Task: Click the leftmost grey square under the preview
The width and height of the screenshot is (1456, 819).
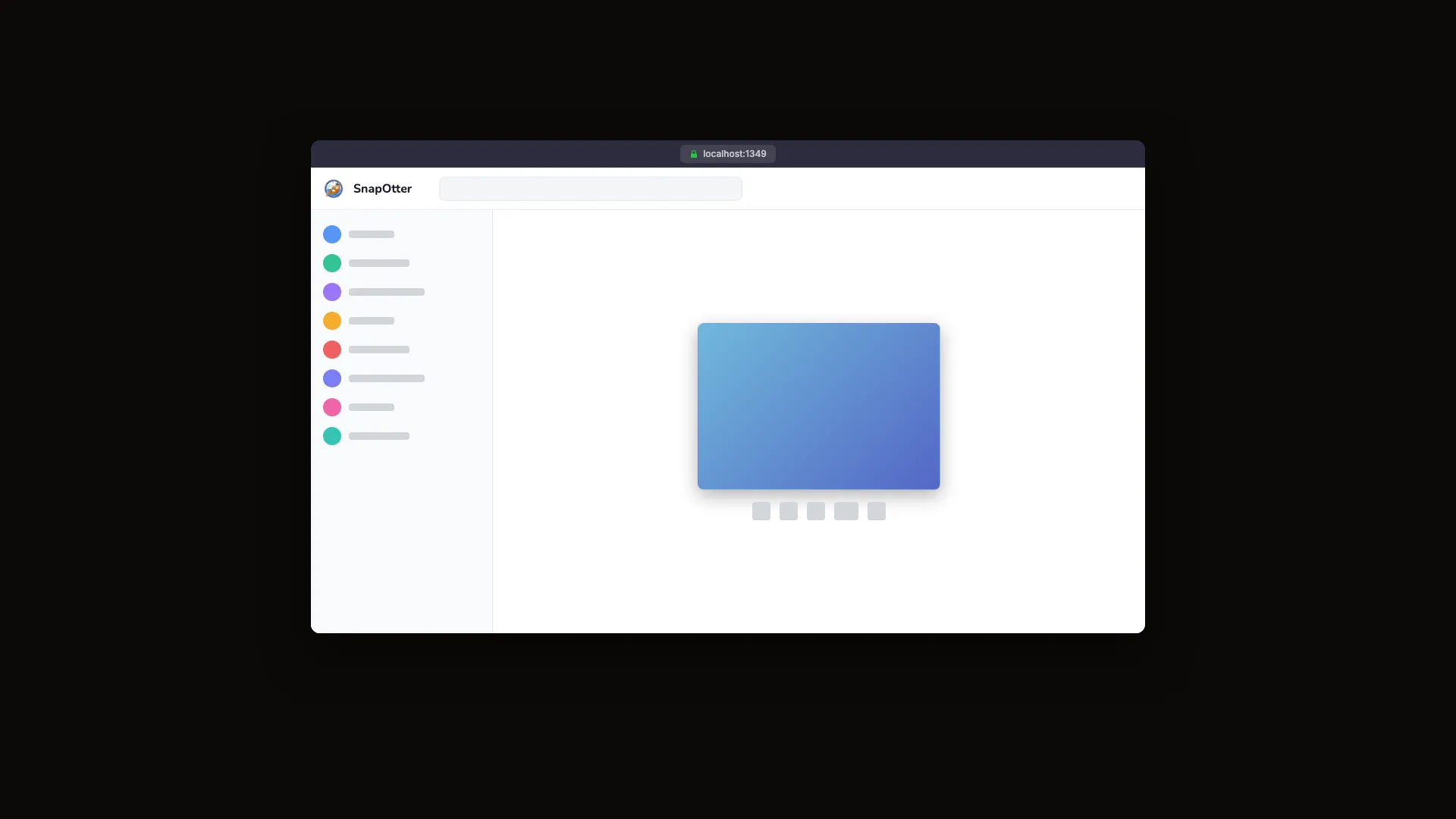Action: point(761,511)
